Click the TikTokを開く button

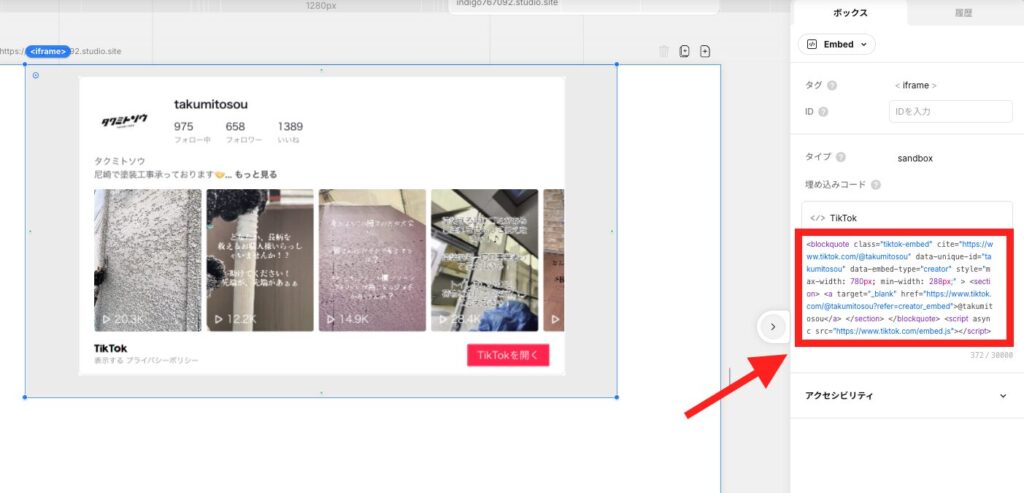click(x=508, y=355)
